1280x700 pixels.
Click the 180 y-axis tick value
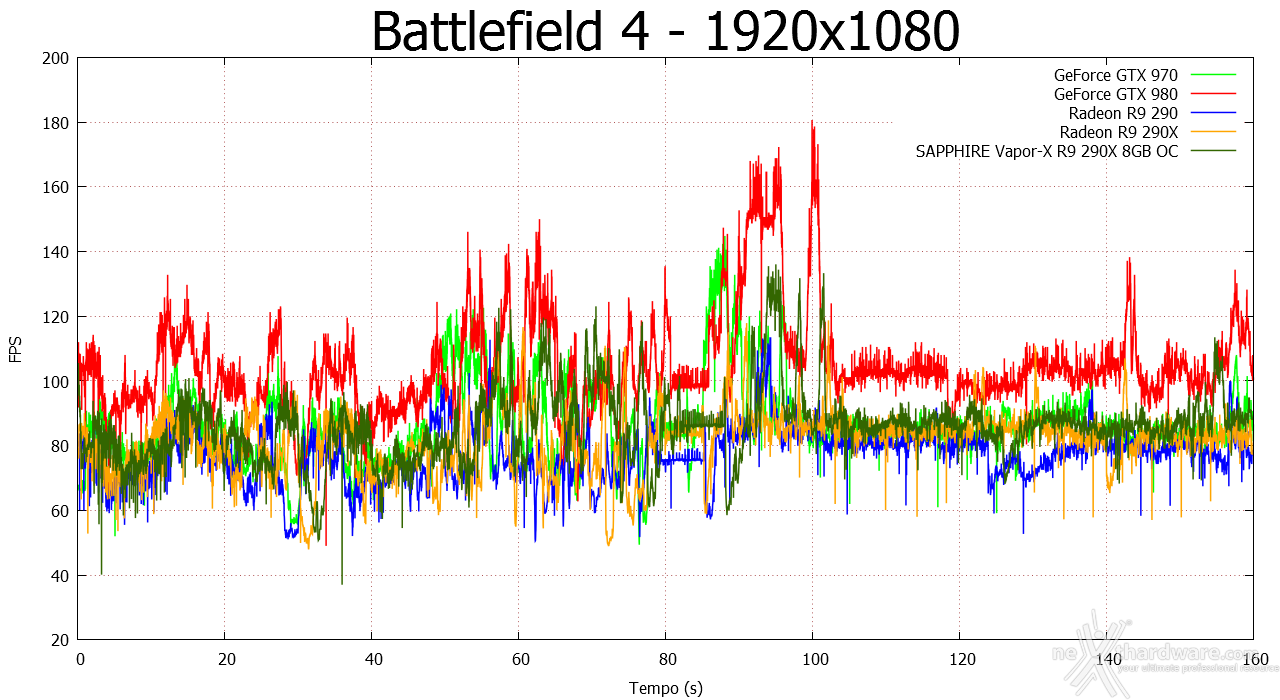click(56, 123)
